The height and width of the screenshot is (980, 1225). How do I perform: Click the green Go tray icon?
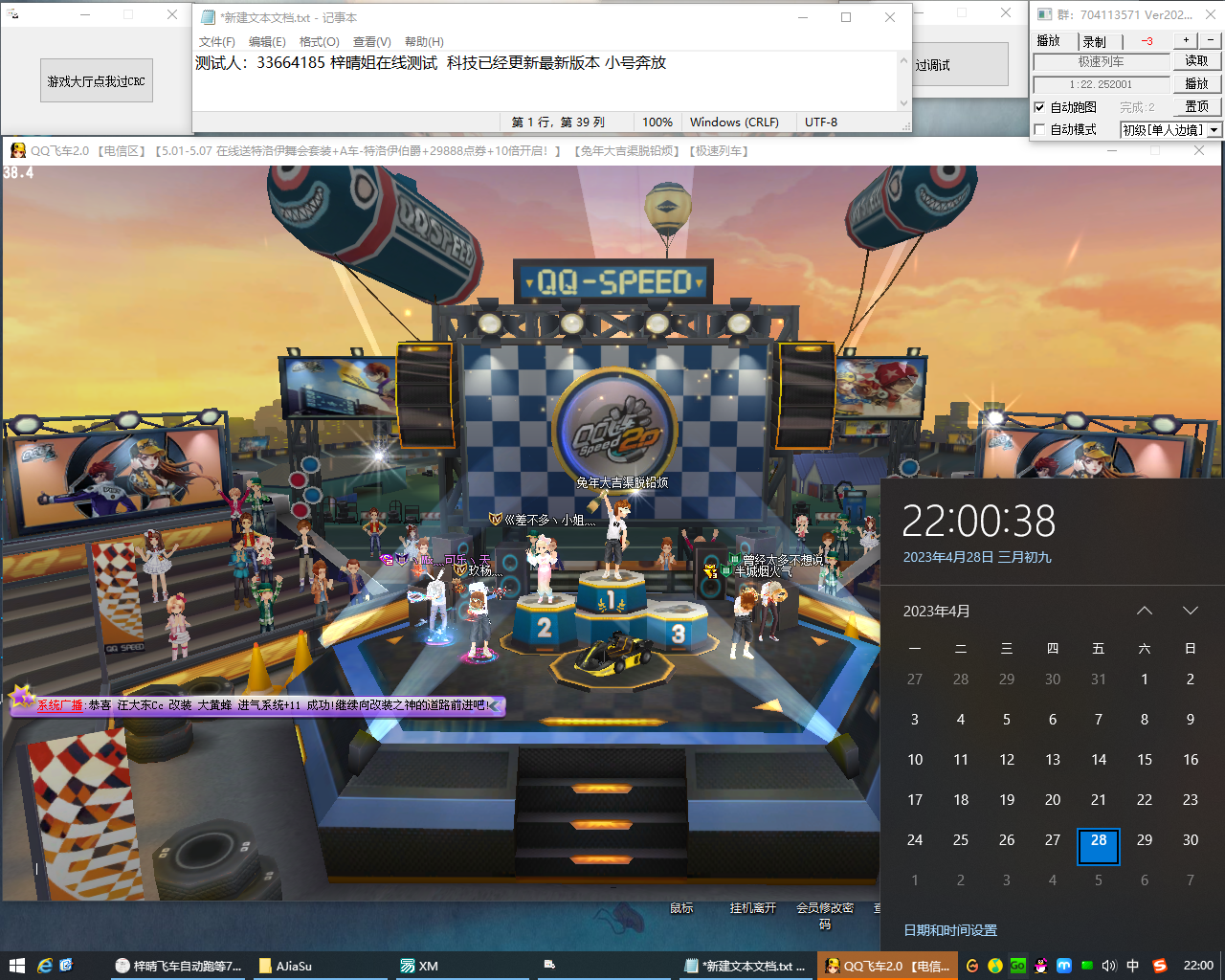coord(1017,966)
